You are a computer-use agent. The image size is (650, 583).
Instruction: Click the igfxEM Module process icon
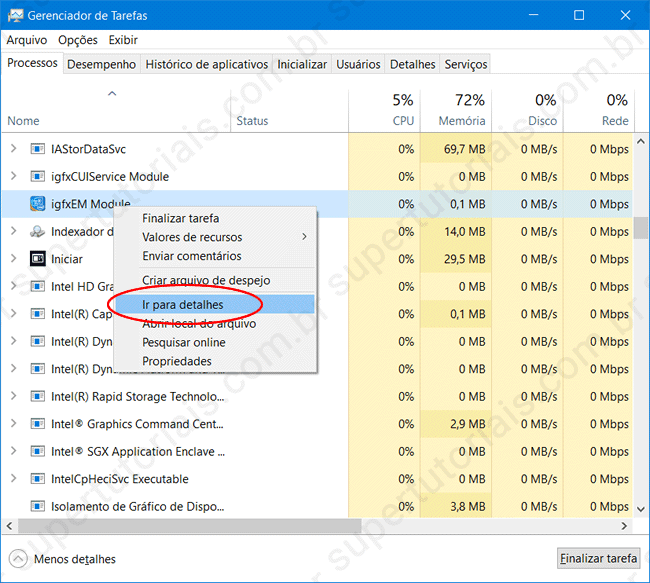click(x=37, y=204)
